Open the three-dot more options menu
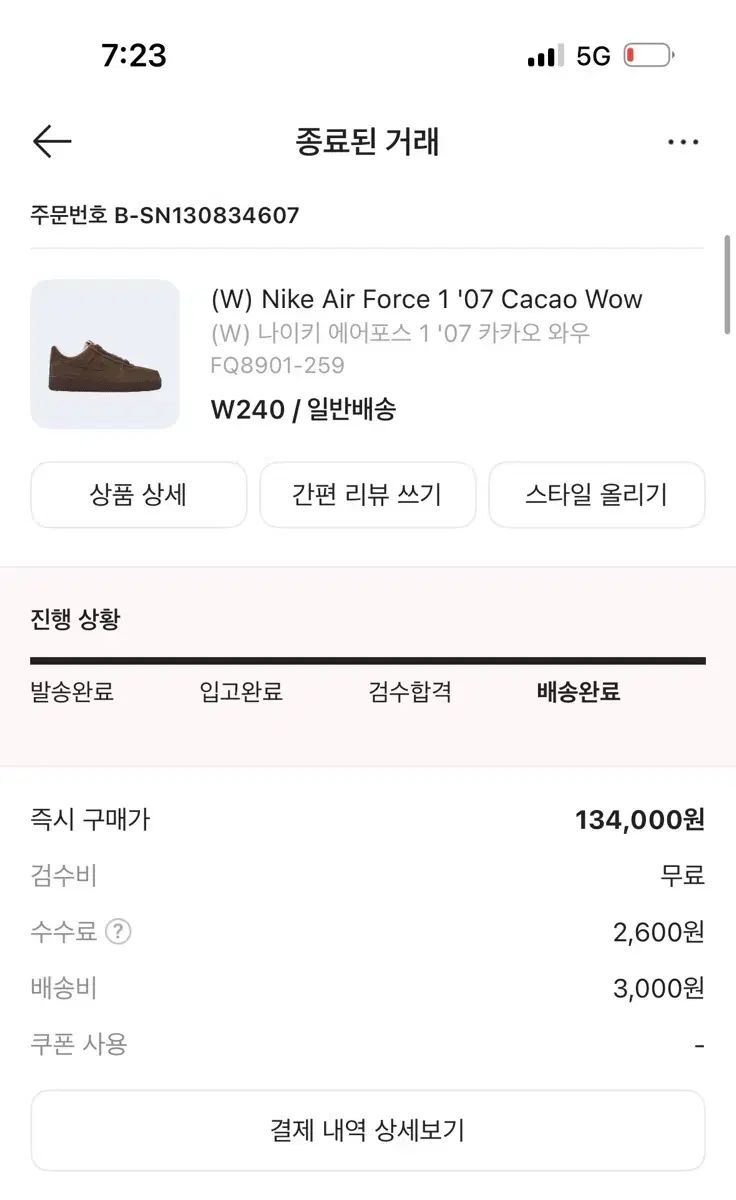Screen dimensions: 736x1200 point(683,142)
